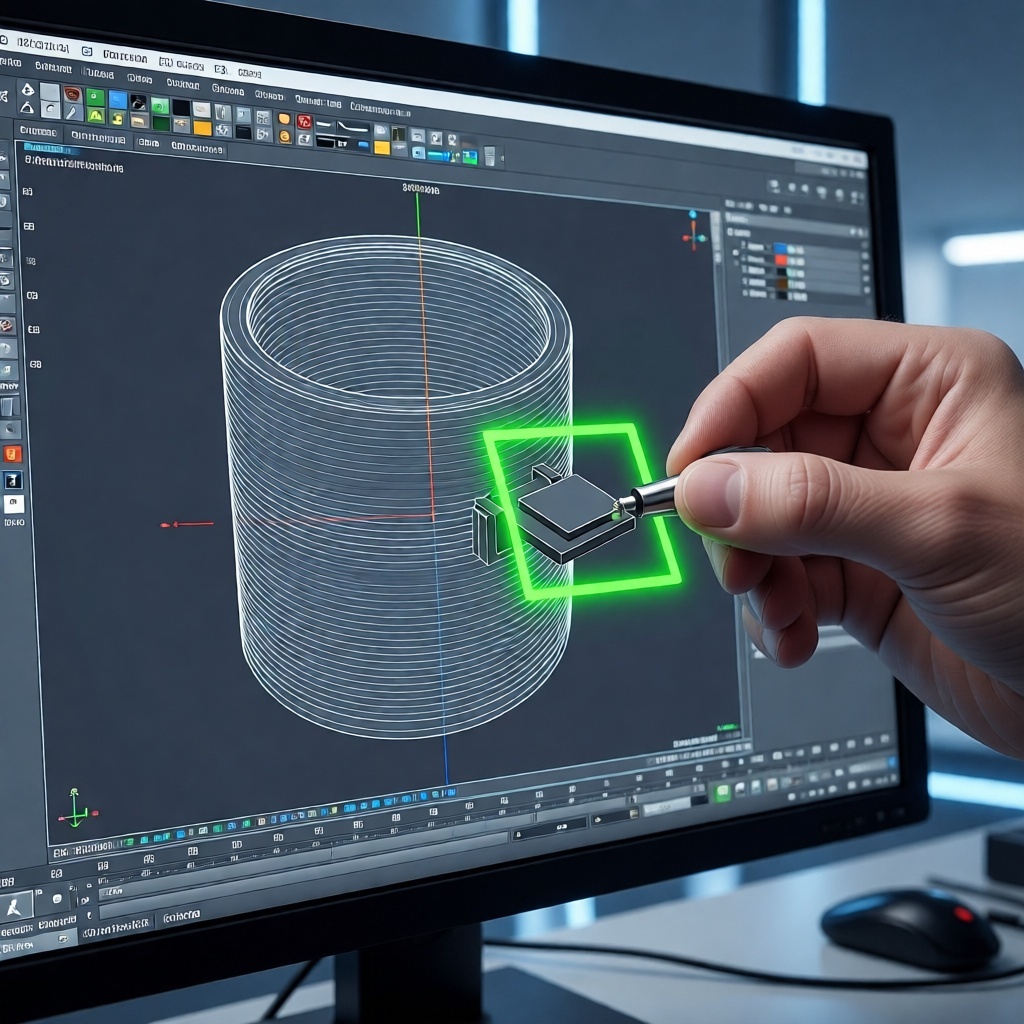
Task: Click the green button in the bottom-right controls
Action: (x=722, y=792)
